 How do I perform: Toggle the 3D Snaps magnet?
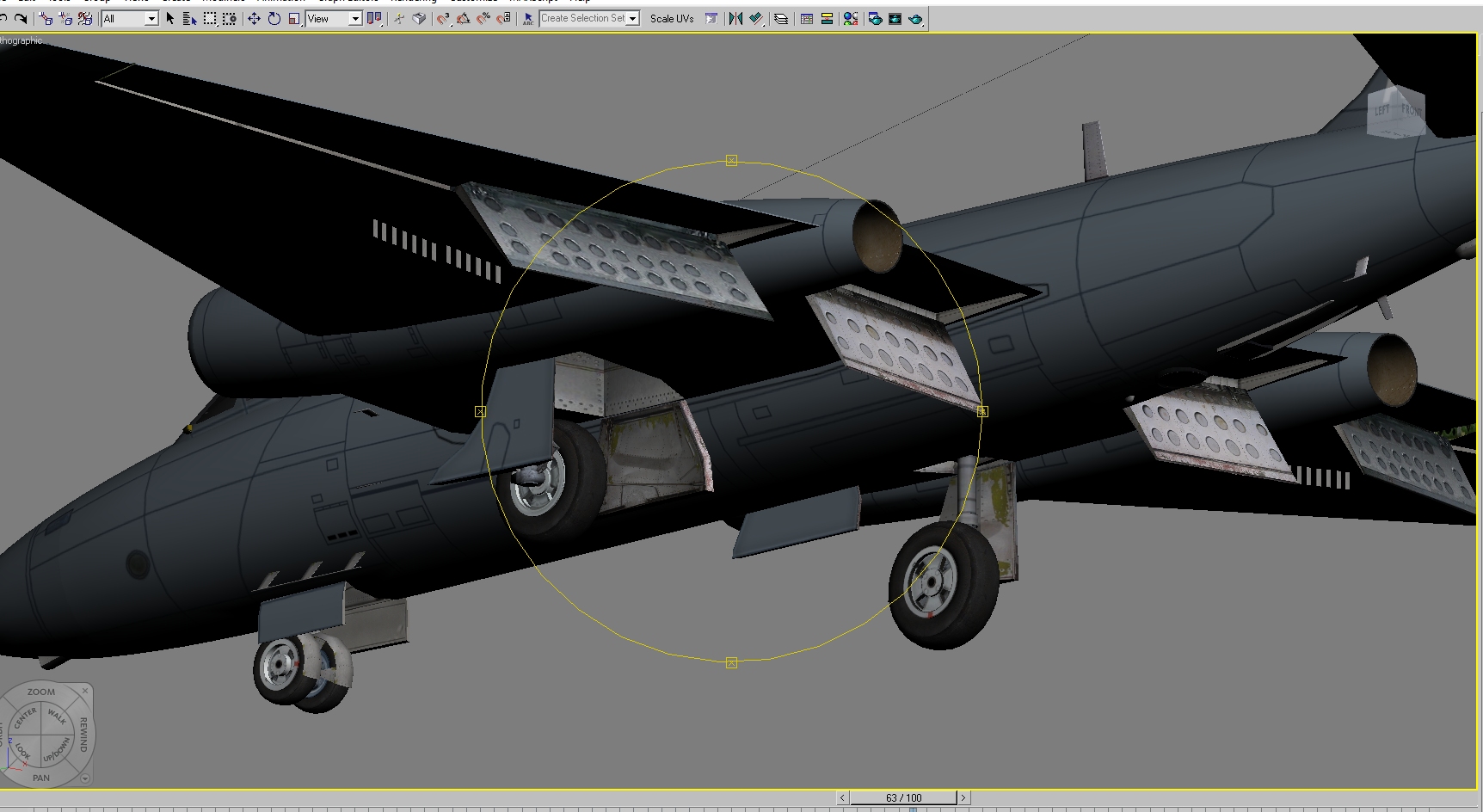tap(443, 18)
